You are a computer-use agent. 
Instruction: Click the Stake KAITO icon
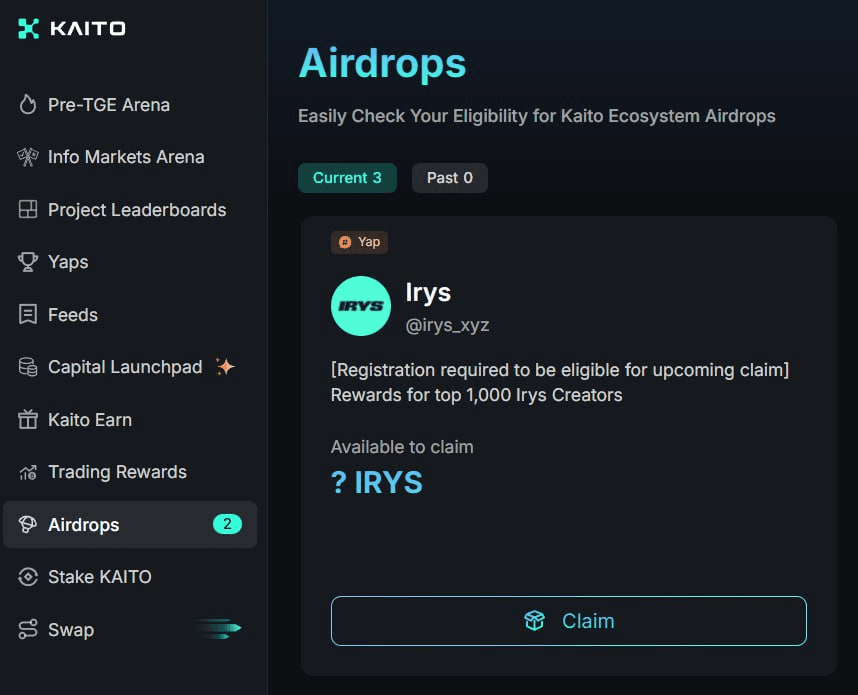click(28, 577)
